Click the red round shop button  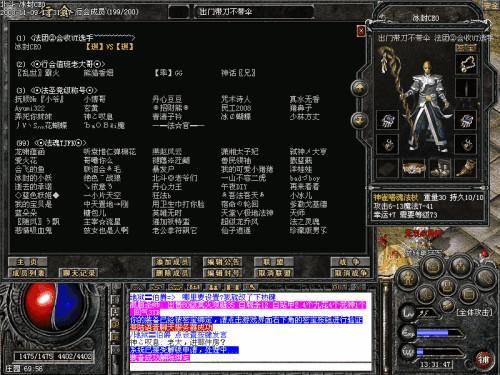[483, 360]
